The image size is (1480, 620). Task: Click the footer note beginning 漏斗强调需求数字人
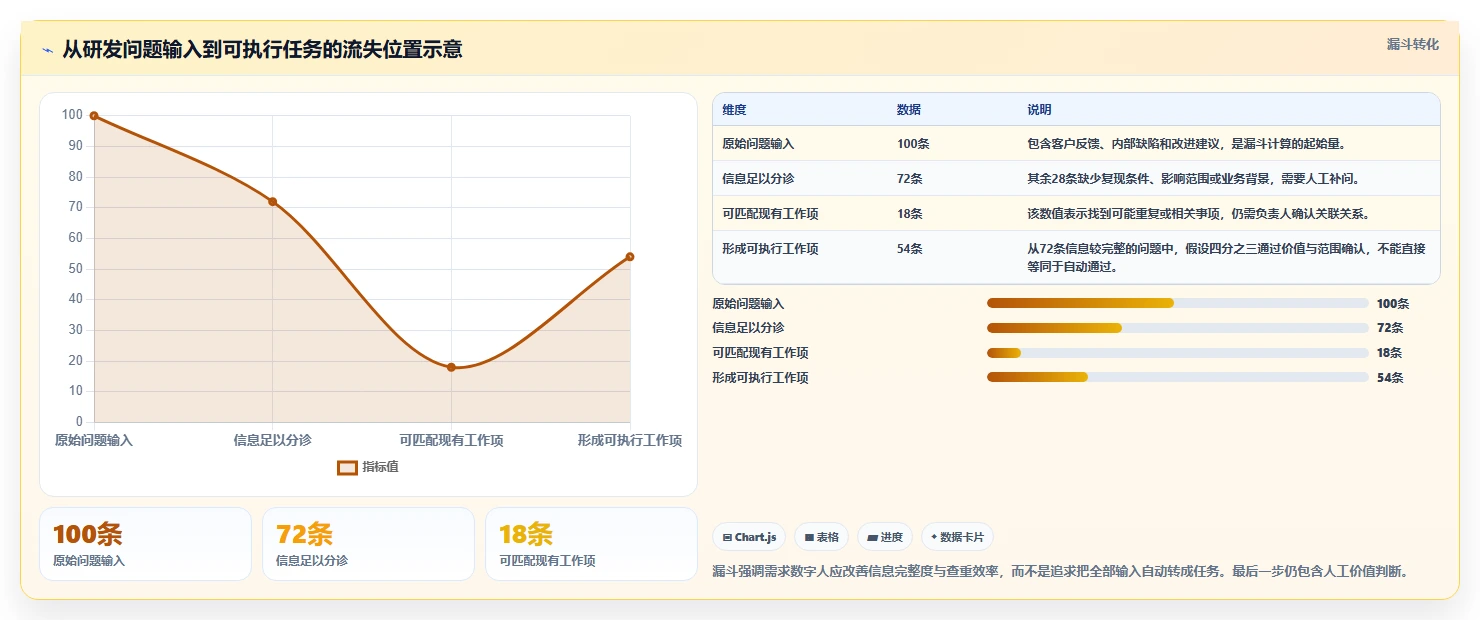[x=1060, y=571]
